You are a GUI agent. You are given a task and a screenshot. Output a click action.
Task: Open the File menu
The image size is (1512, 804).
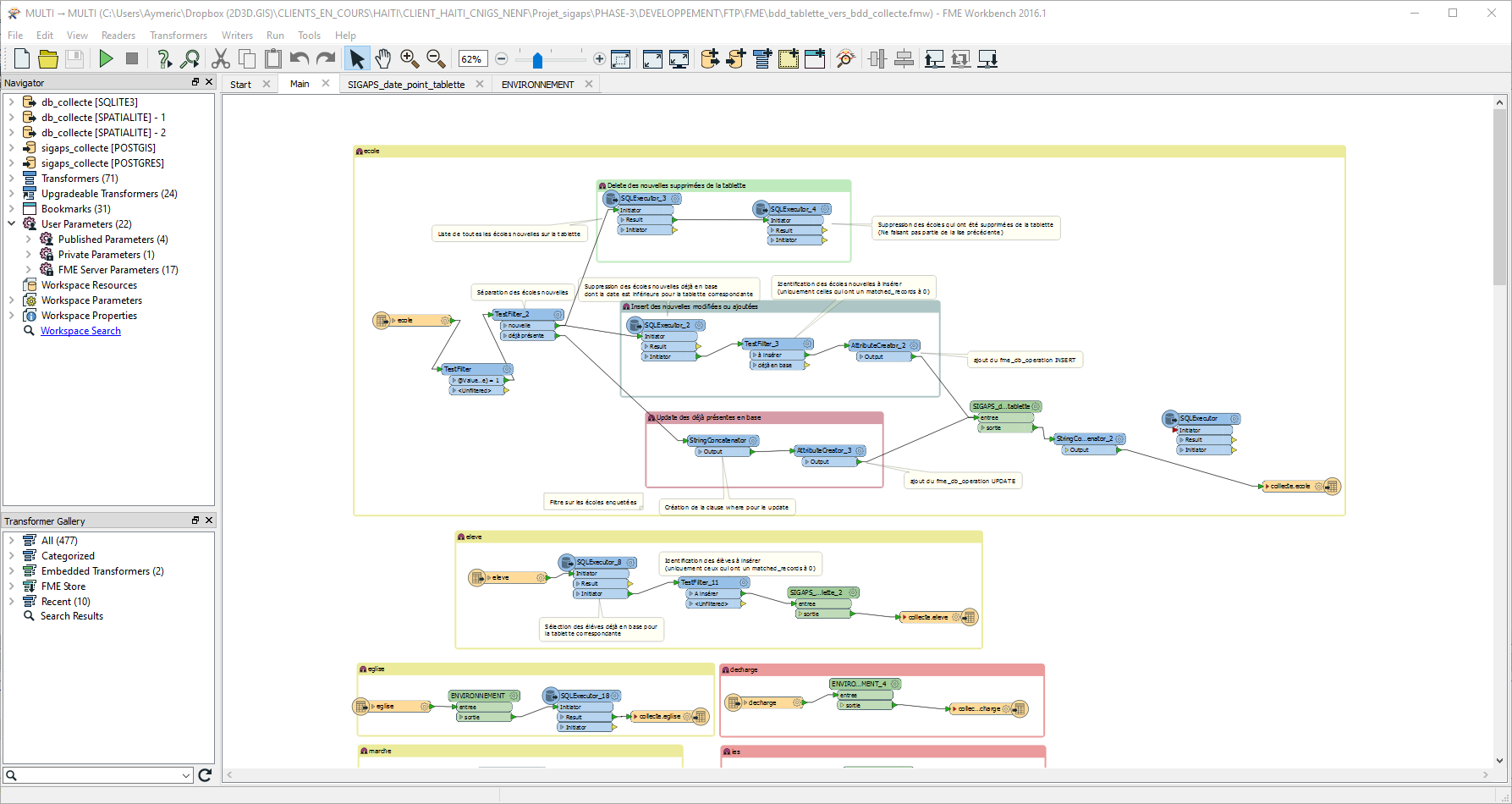tap(15, 36)
